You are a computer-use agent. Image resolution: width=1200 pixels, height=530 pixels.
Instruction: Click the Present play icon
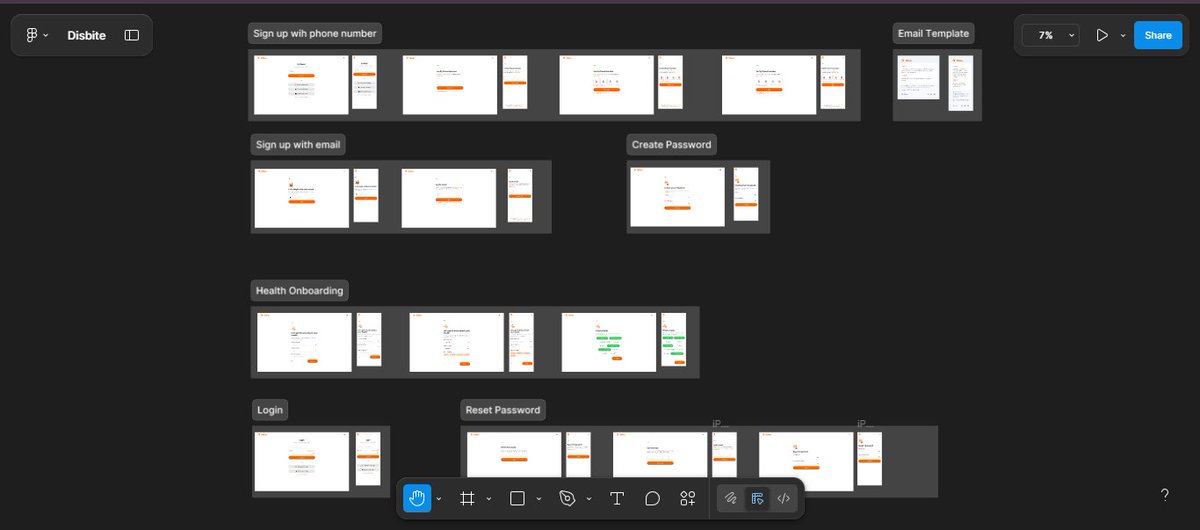coord(1102,35)
